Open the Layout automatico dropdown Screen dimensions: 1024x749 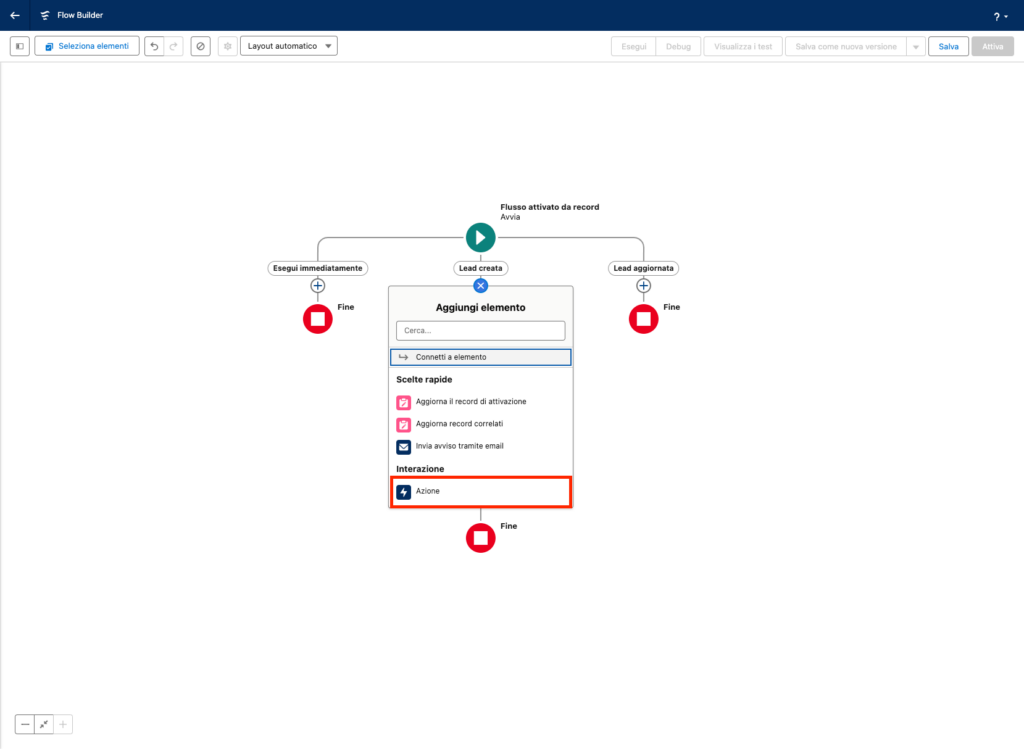(289, 46)
